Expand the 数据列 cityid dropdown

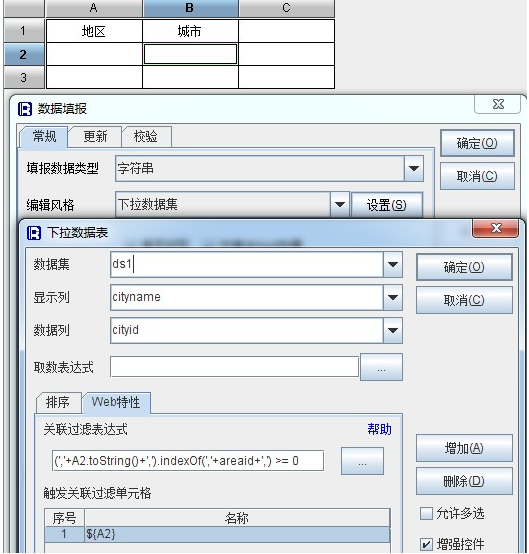393,330
